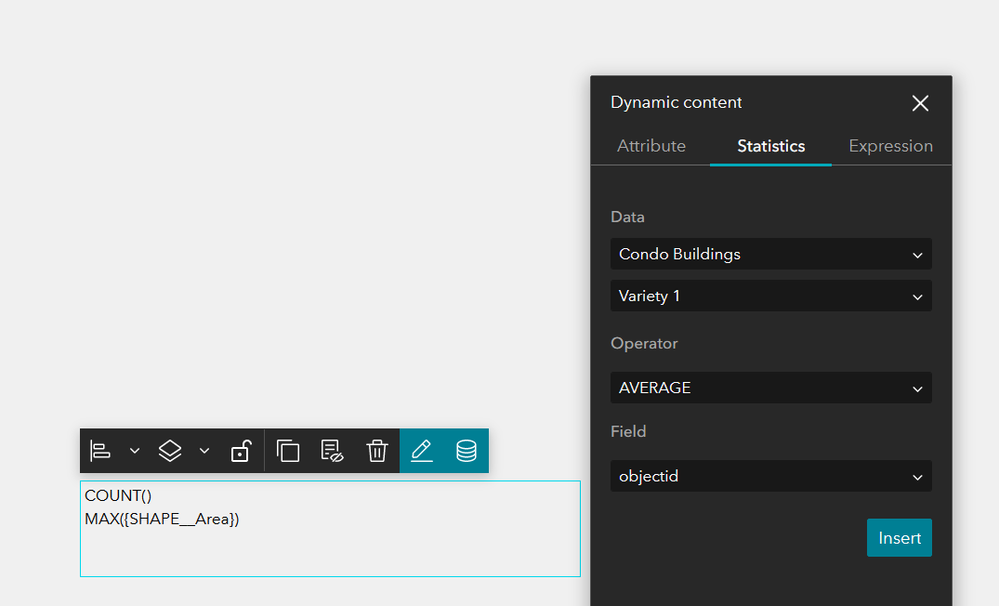Toggle the pencil edit text tool
This screenshot has width=999, height=606.
click(x=422, y=451)
